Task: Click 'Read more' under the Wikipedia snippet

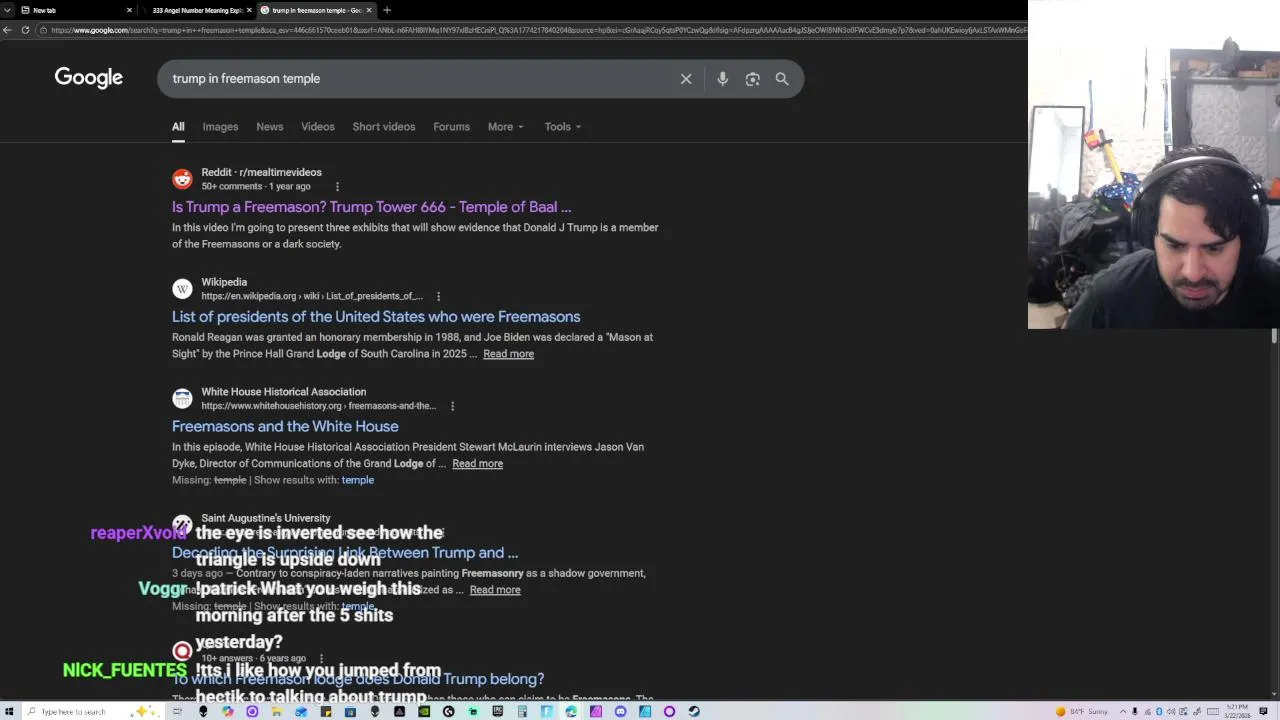Action: (508, 354)
